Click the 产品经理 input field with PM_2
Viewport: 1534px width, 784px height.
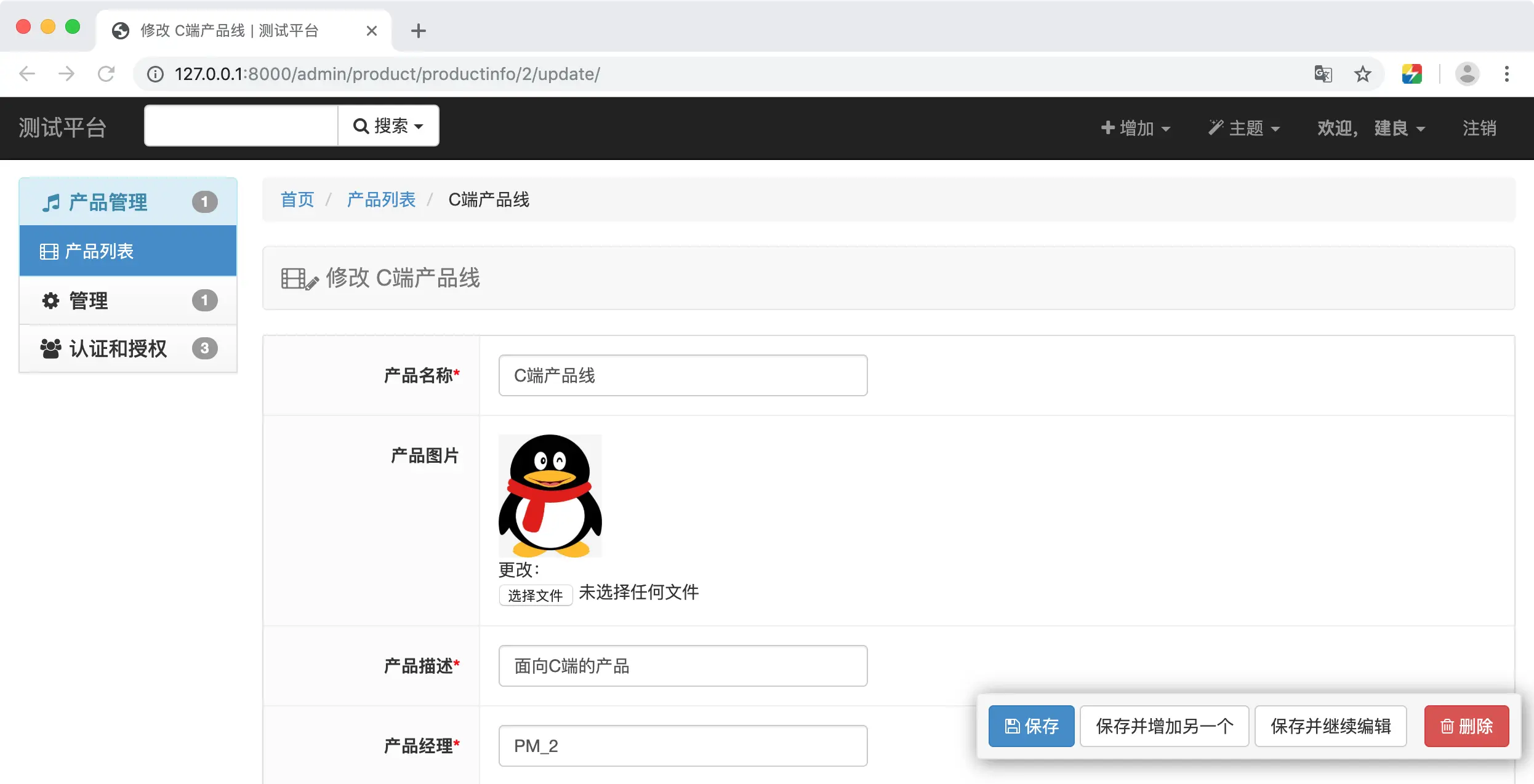[683, 746]
